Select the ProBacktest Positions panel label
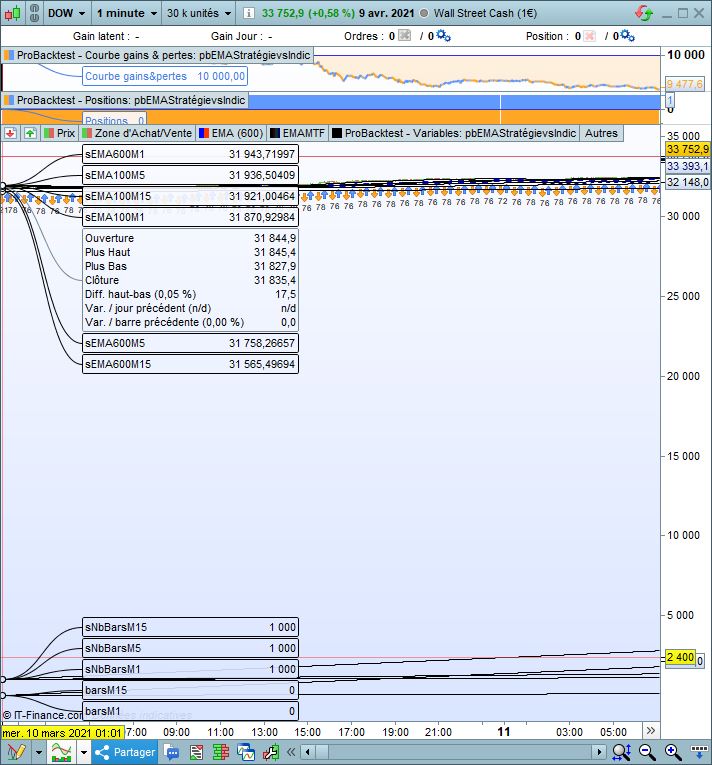The image size is (712, 765). (125, 100)
